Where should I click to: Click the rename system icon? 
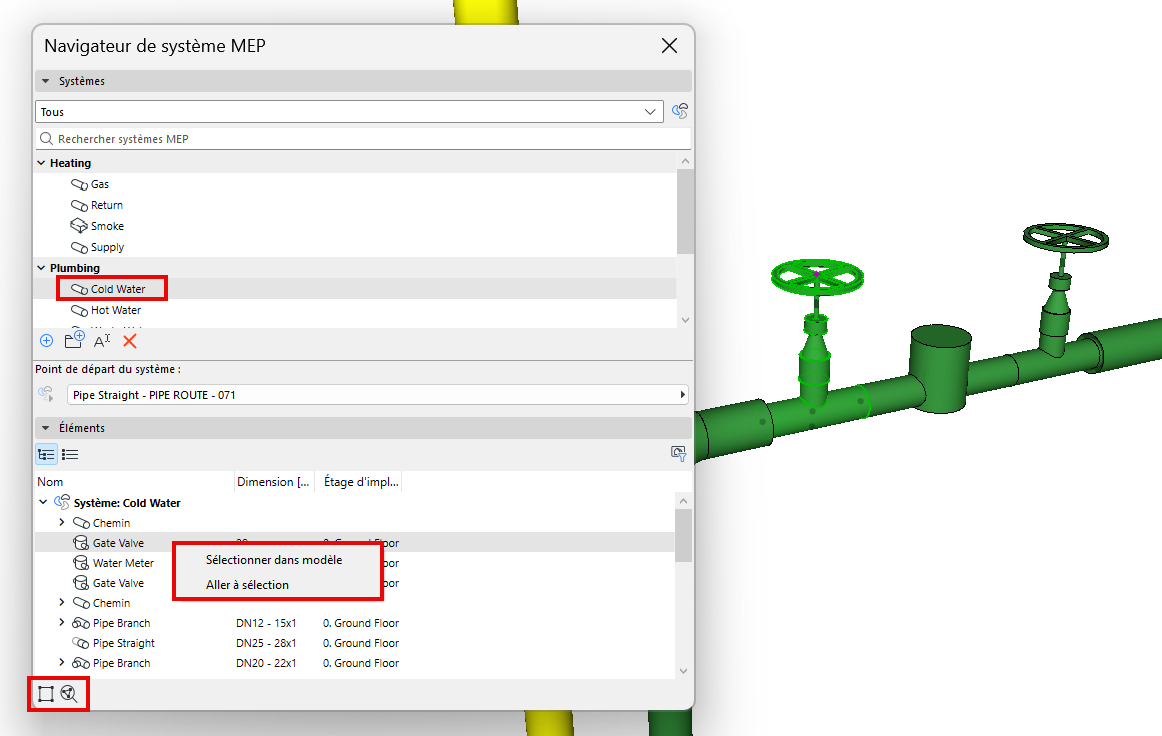102,341
